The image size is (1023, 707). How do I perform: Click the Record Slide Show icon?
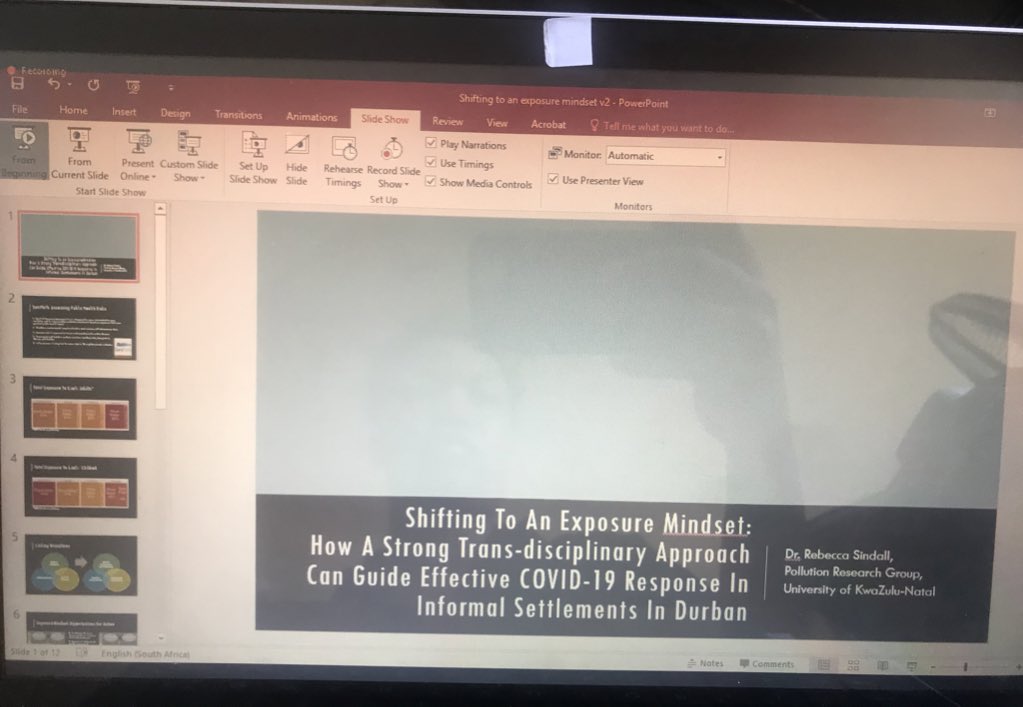[x=392, y=149]
